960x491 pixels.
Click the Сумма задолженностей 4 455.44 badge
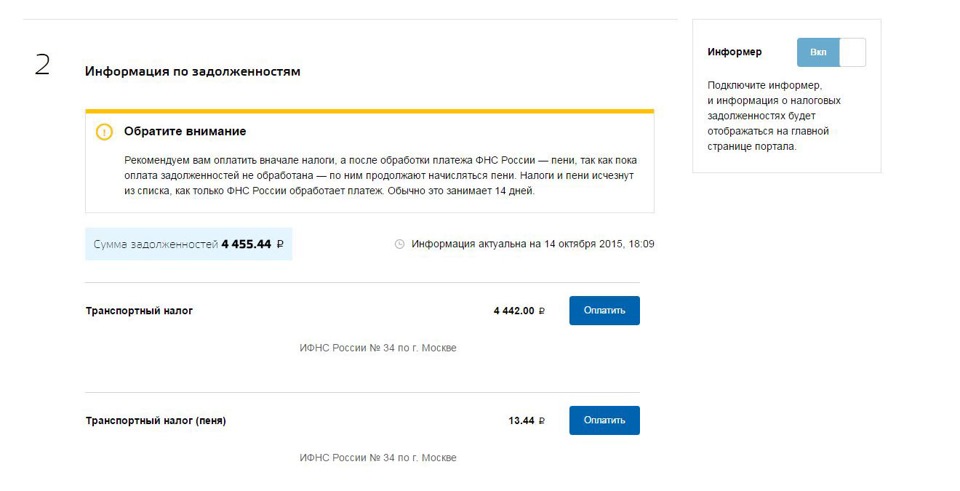(189, 244)
